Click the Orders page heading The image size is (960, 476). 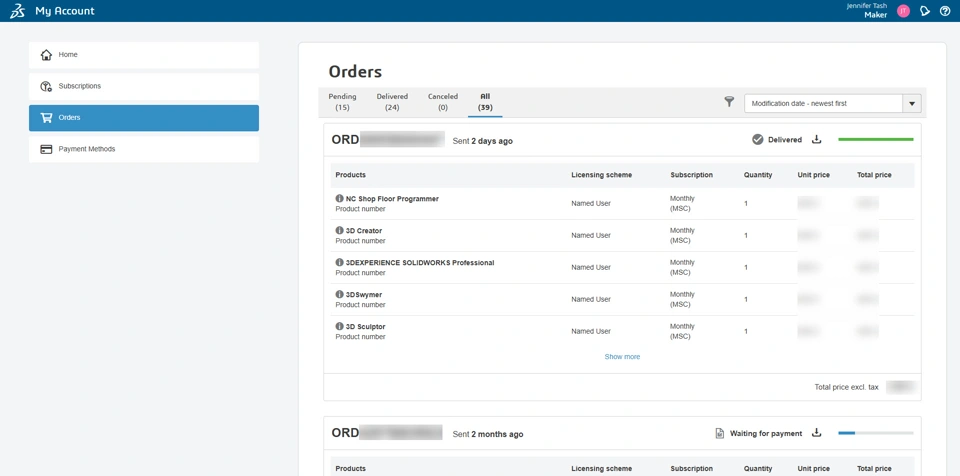coord(355,72)
